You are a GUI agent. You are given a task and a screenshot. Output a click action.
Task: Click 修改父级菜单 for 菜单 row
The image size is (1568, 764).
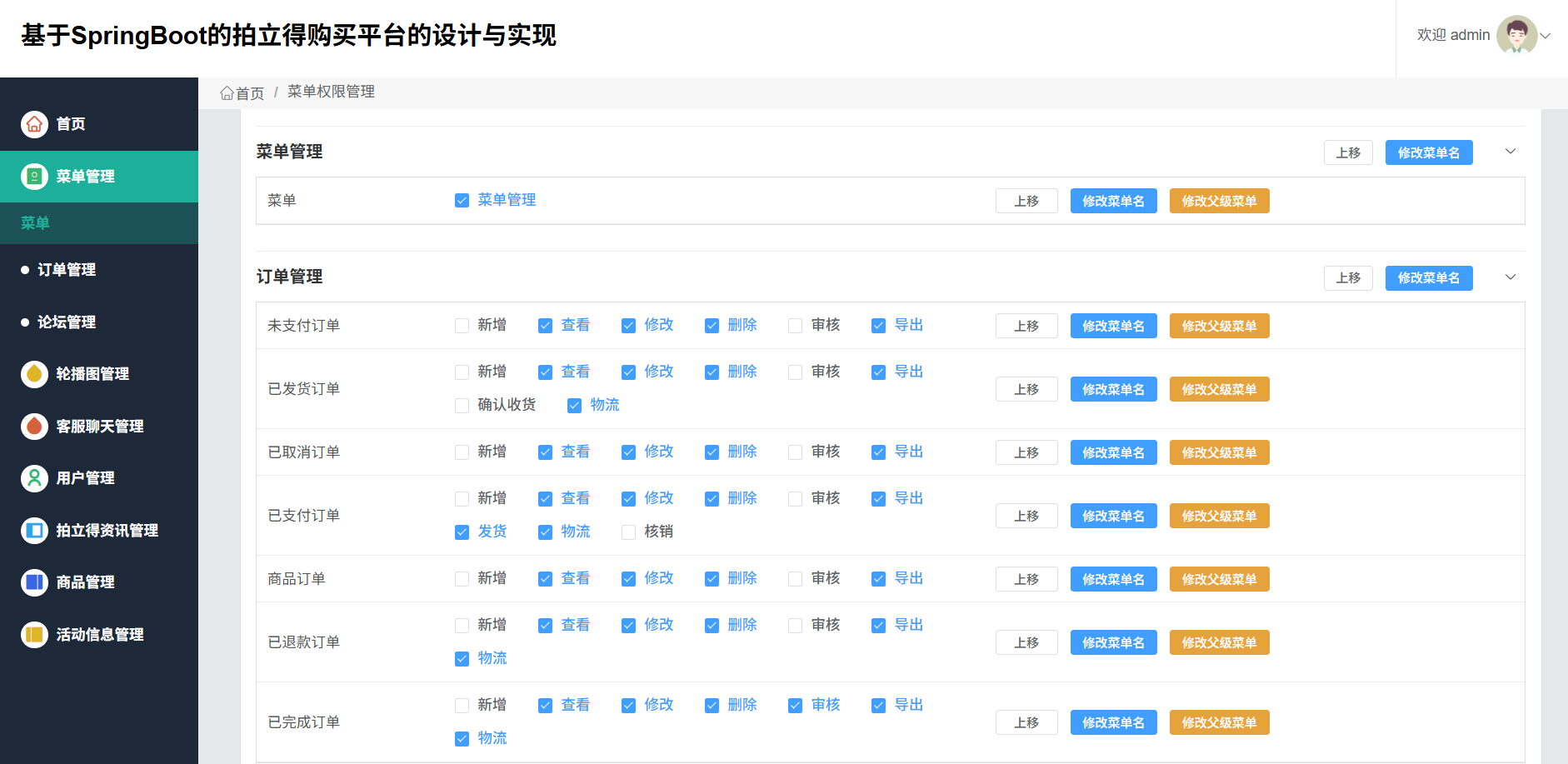pos(1219,201)
